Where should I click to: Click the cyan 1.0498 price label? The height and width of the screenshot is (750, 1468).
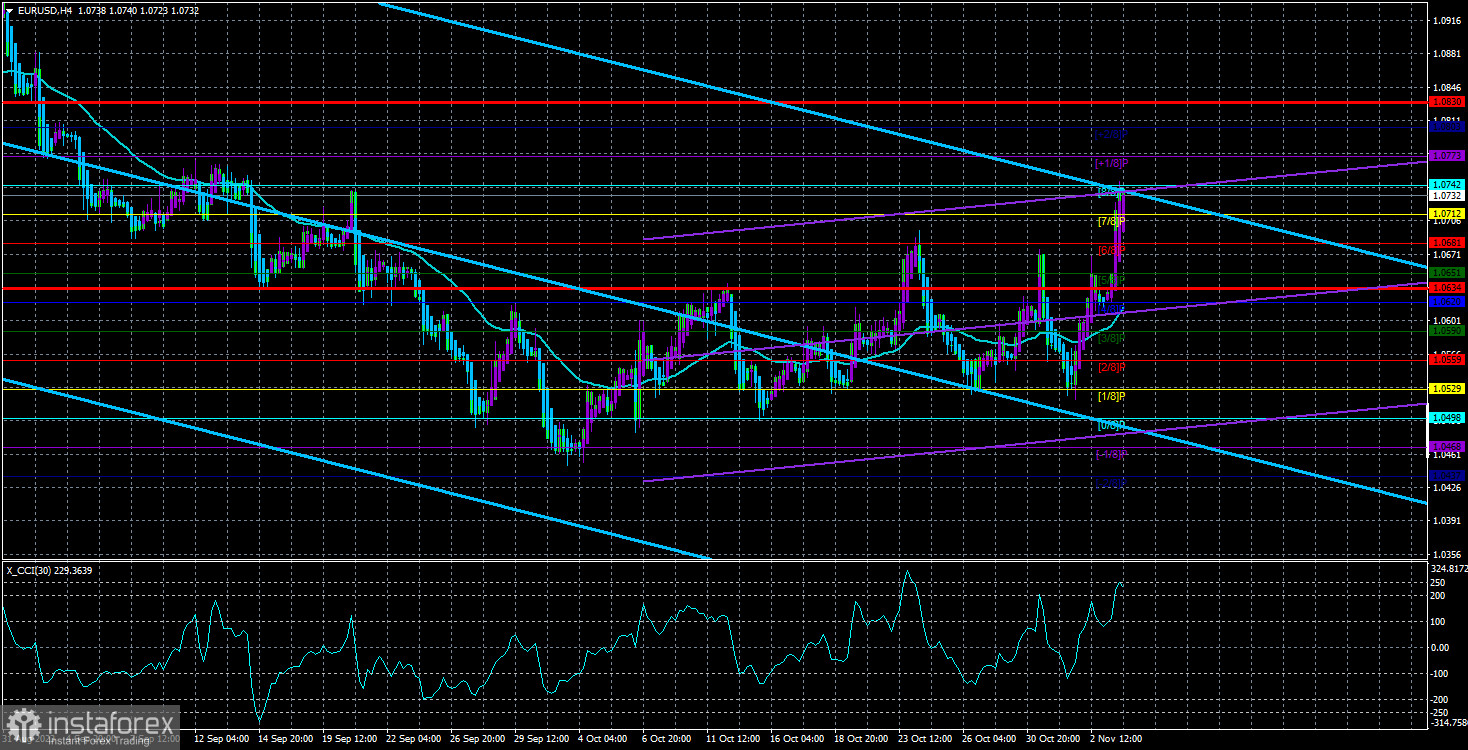coord(1447,418)
